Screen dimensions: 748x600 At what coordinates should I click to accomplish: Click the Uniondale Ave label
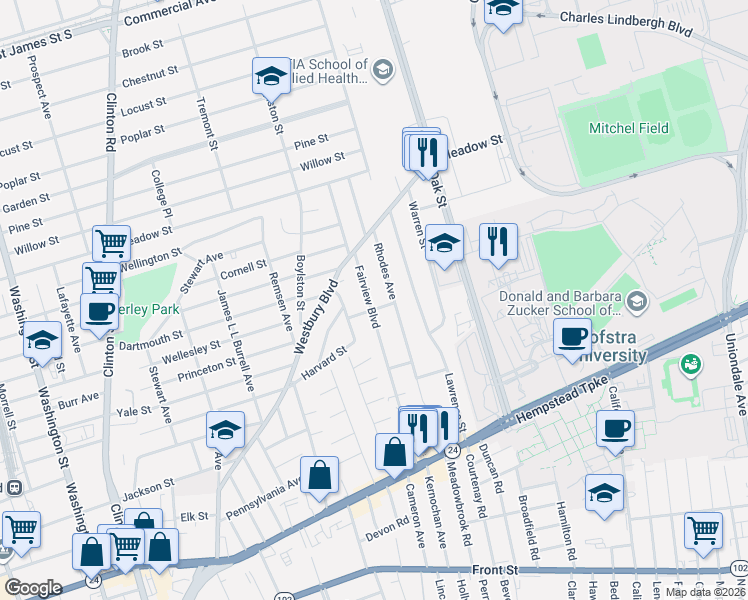(x=735, y=374)
